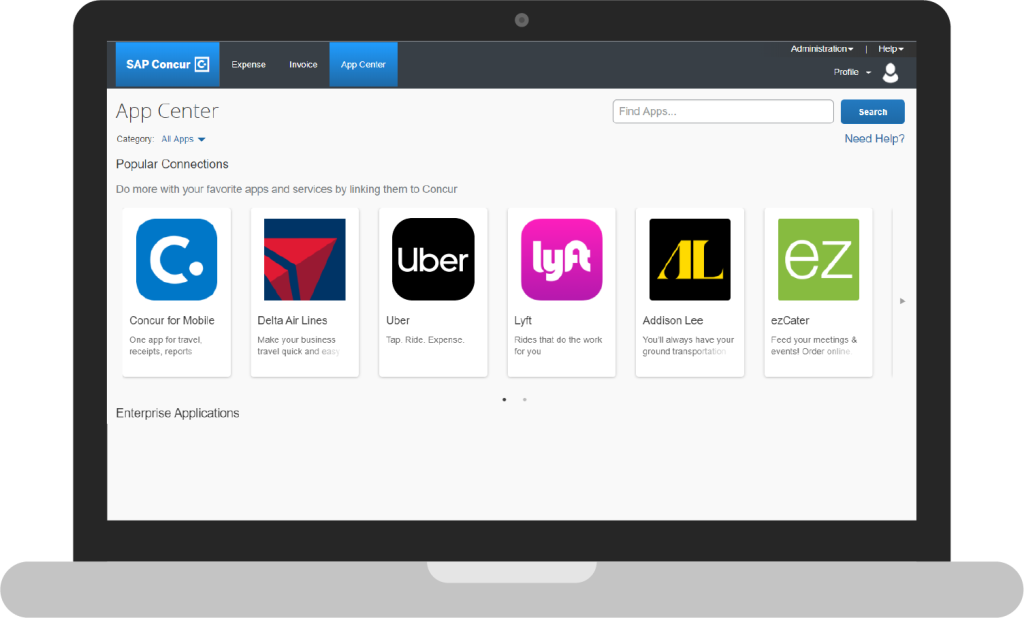Expand the Profile dropdown
The image size is (1024, 618).
click(852, 72)
